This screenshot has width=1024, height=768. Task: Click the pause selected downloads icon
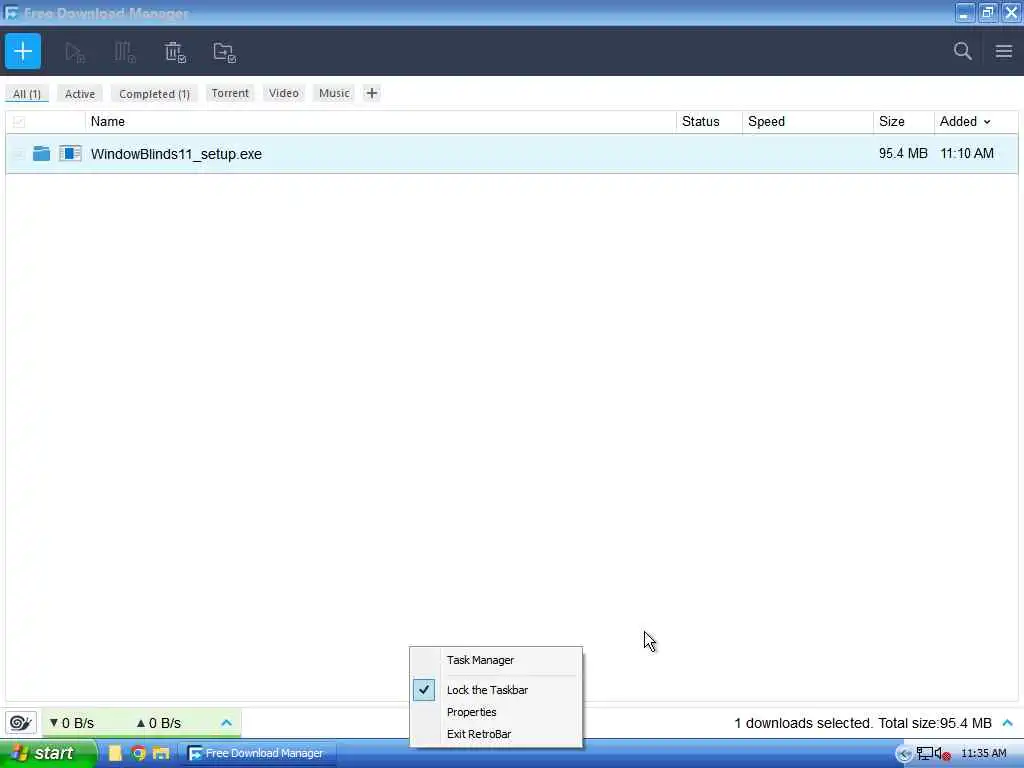[125, 52]
